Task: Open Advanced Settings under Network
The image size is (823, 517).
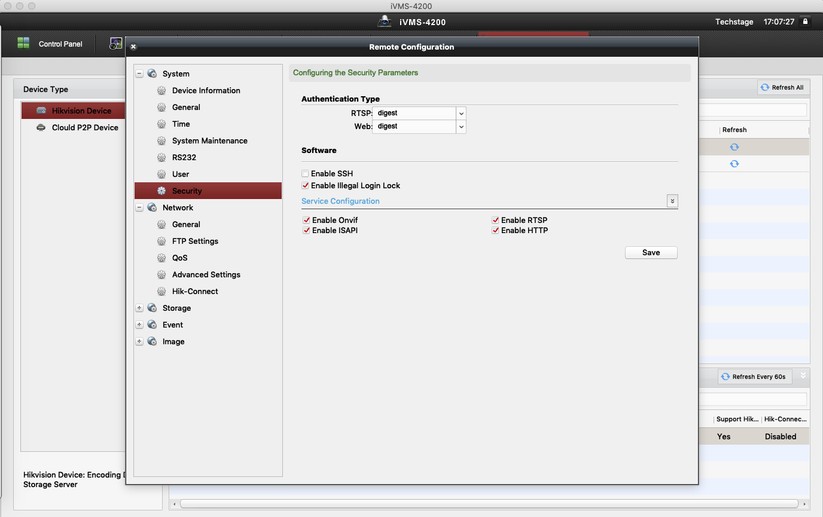Action: point(206,275)
